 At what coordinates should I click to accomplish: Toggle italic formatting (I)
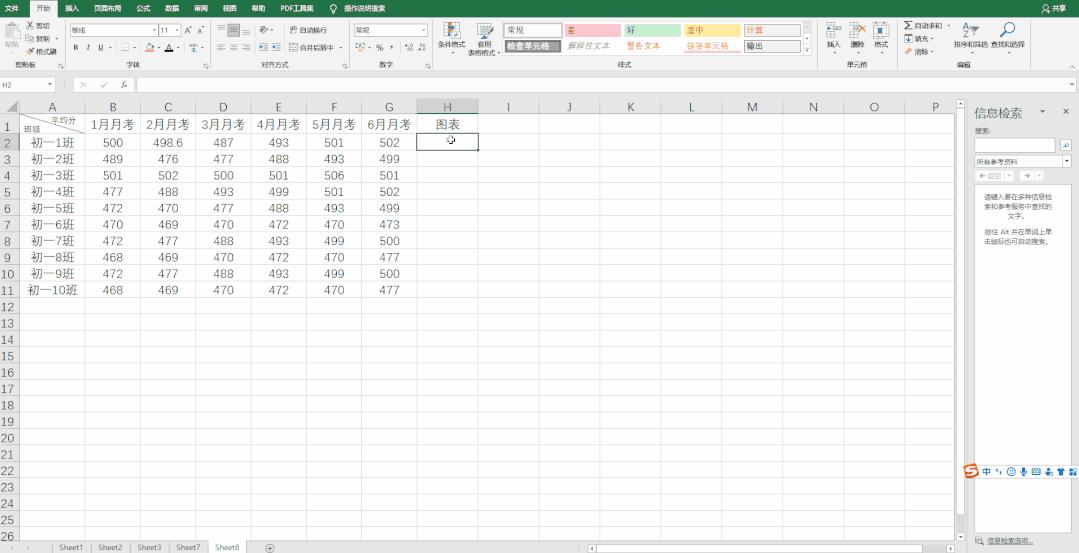88,47
